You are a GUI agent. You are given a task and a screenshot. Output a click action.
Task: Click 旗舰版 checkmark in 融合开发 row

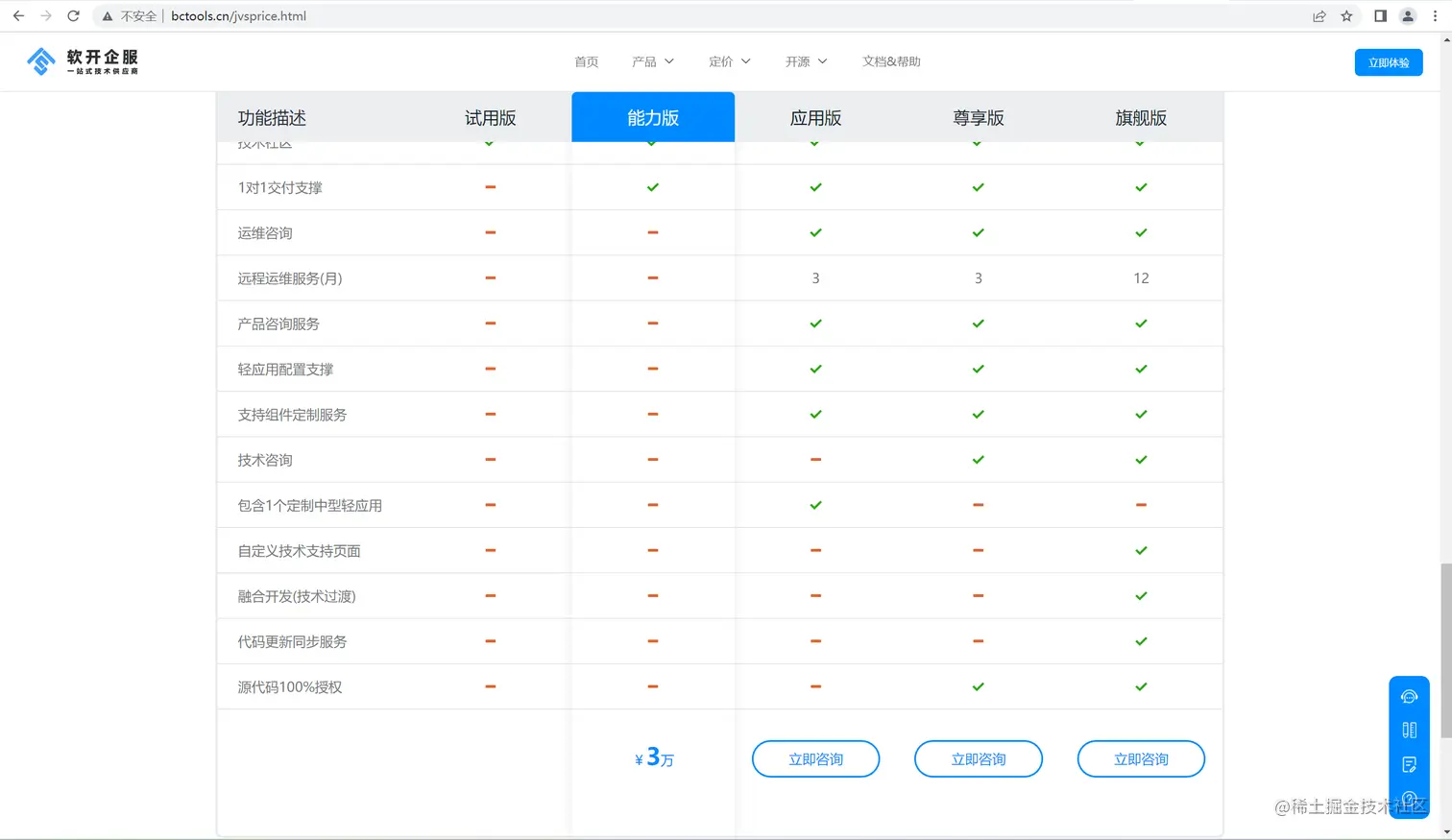tap(1141, 596)
